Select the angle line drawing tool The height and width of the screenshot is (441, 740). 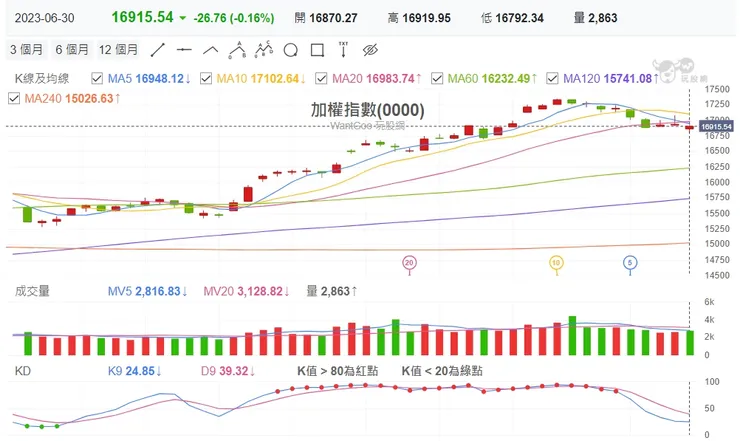coord(210,50)
